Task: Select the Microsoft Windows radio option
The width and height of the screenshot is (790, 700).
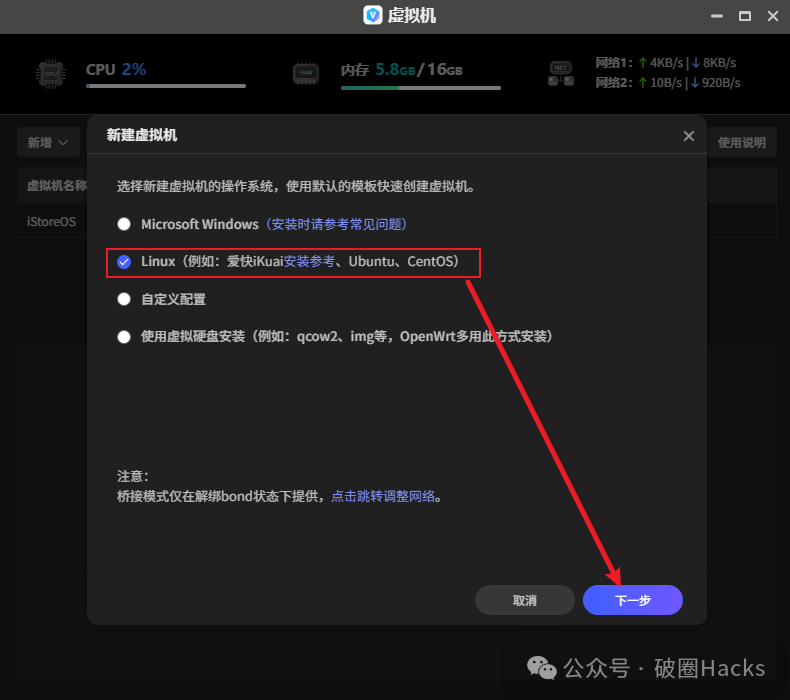Action: pos(124,224)
